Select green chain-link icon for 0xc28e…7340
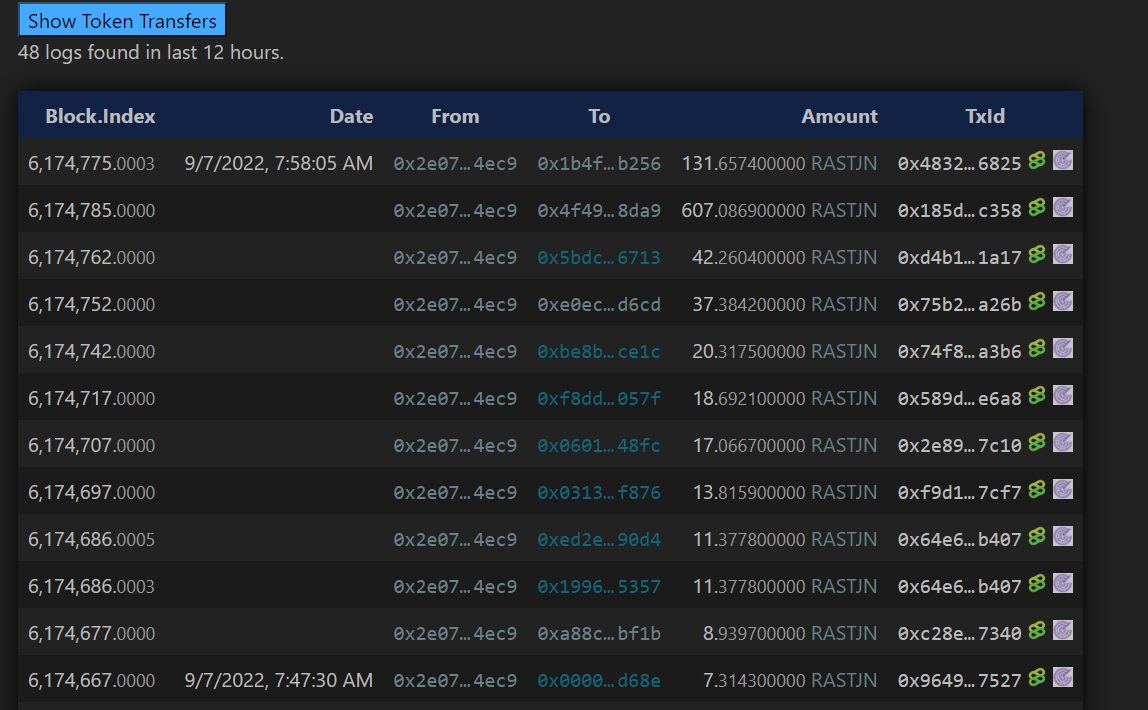This screenshot has height=710, width=1148. [1037, 630]
